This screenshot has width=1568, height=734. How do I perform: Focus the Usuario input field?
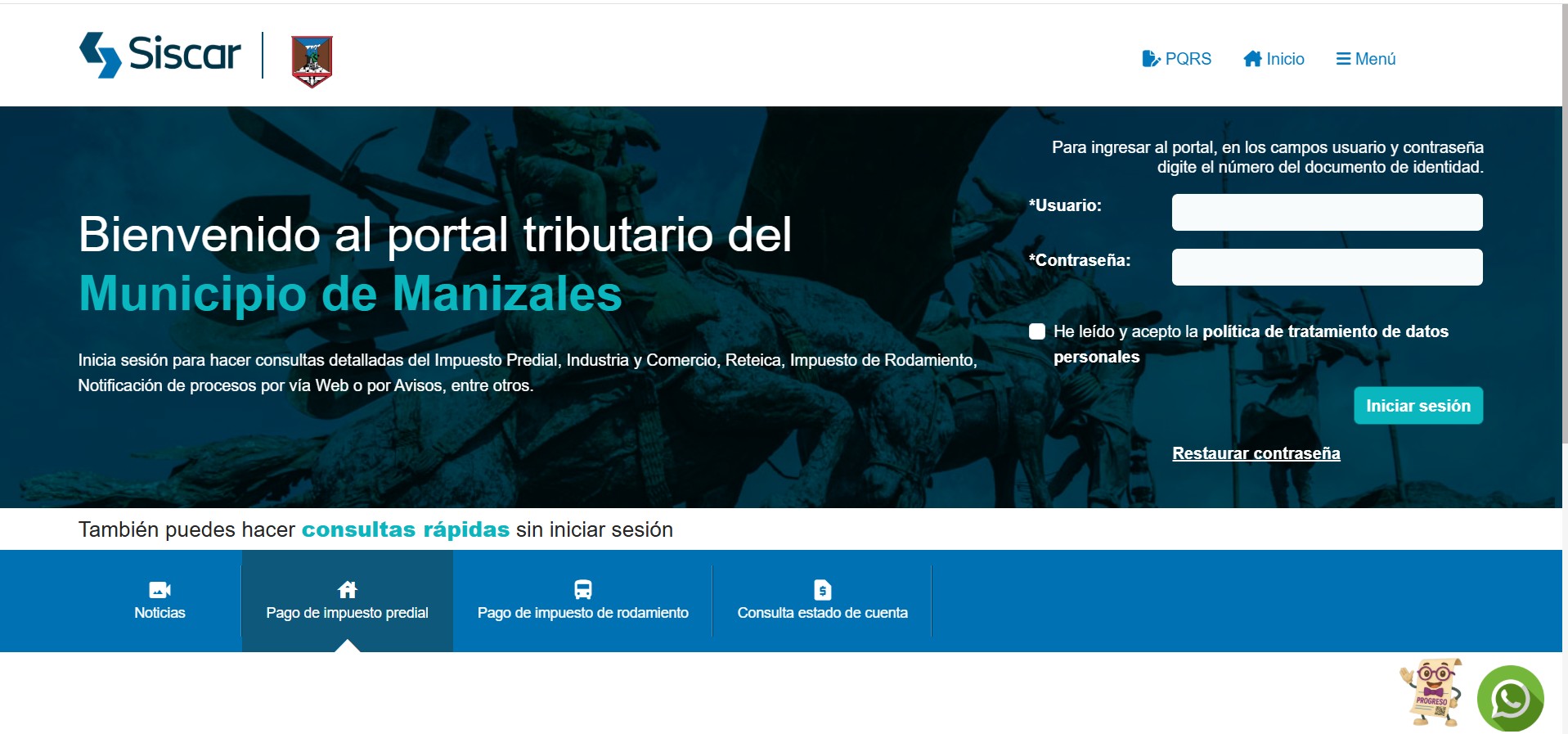click(1326, 213)
